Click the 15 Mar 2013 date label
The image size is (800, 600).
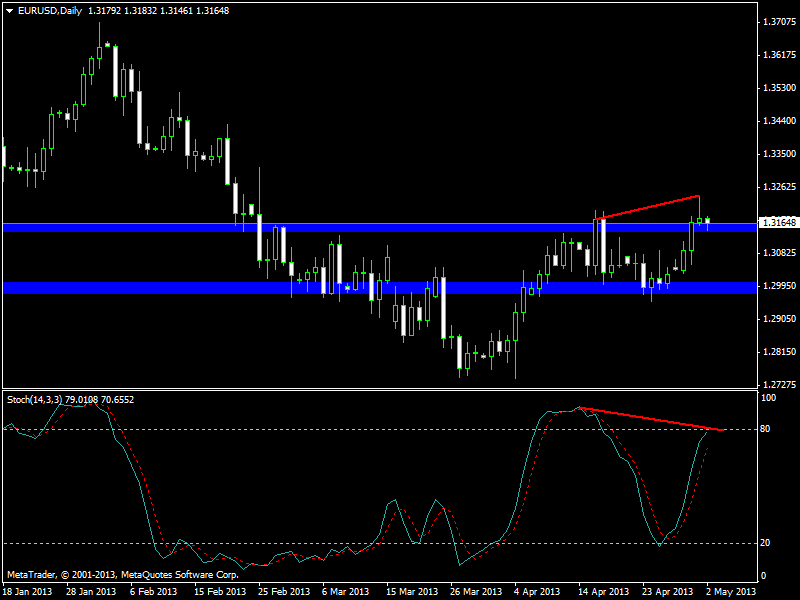(412, 592)
